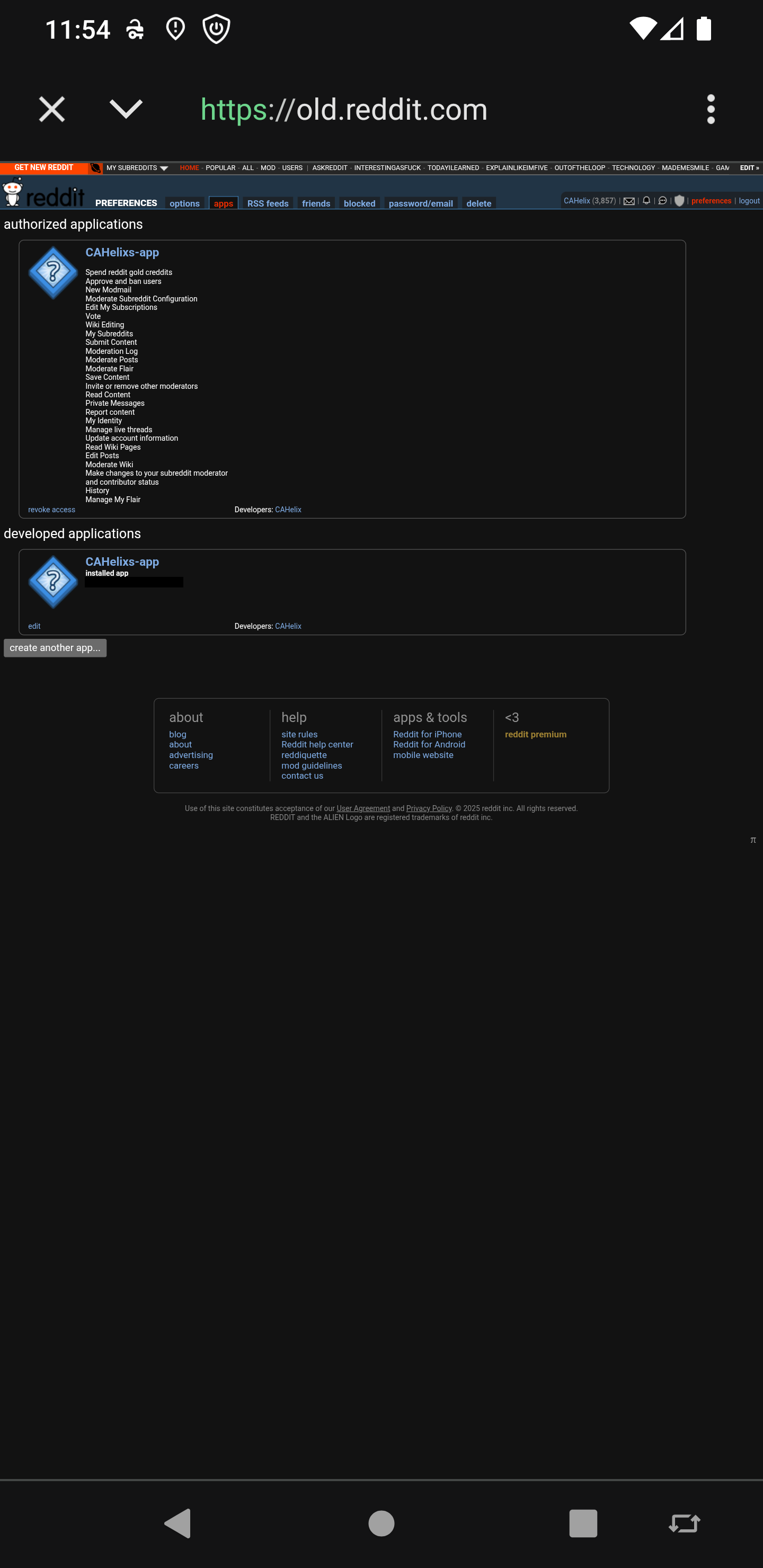Click the GET NEW REDDIT button
763x1568 pixels.
[44, 167]
